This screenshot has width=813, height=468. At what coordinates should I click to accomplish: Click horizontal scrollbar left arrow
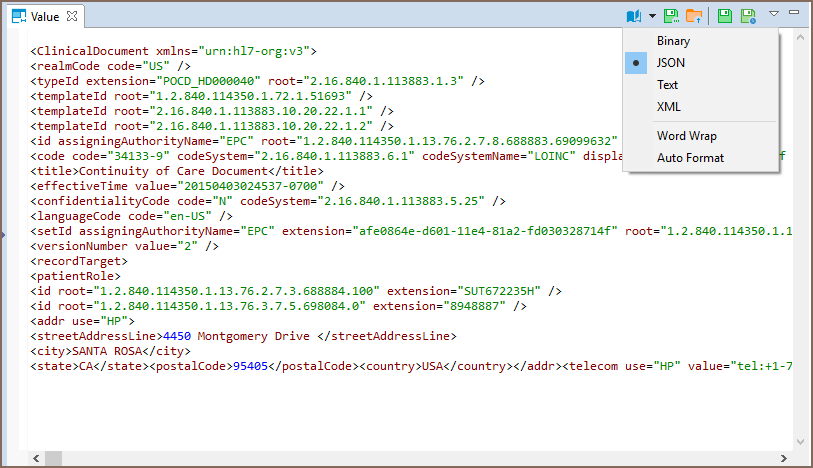point(34,457)
